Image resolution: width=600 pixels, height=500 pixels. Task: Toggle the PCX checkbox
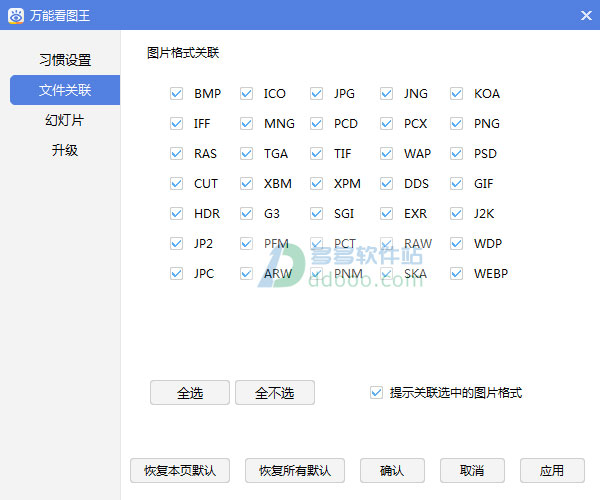[386, 124]
